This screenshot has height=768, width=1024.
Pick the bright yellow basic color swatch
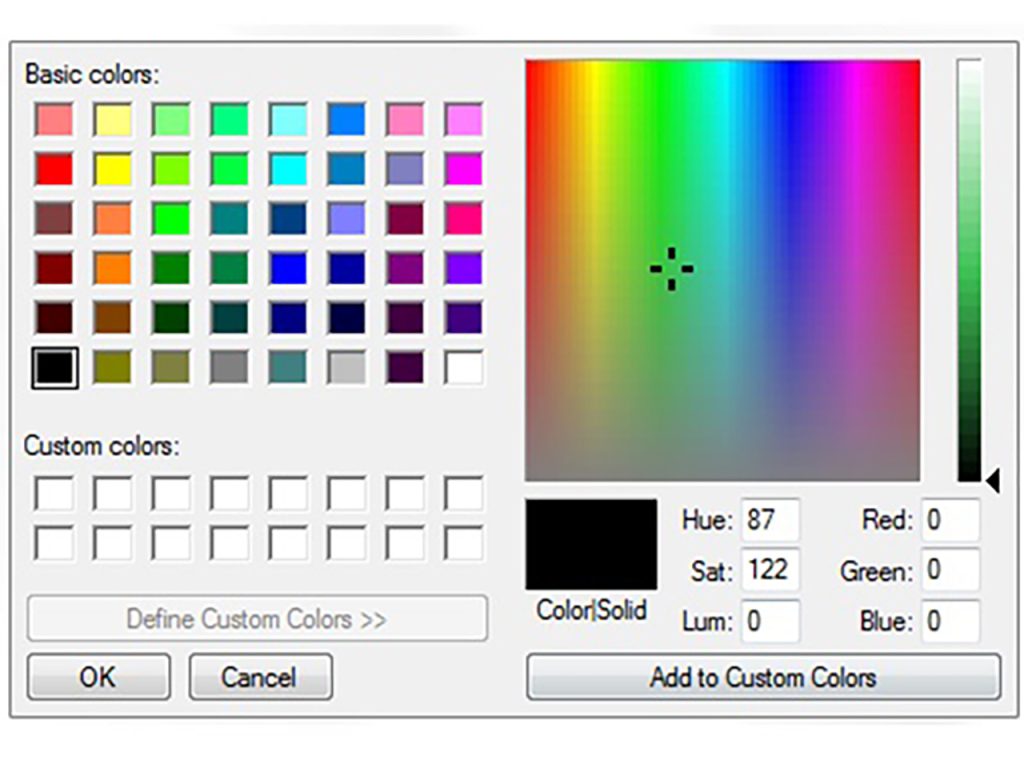[113, 169]
